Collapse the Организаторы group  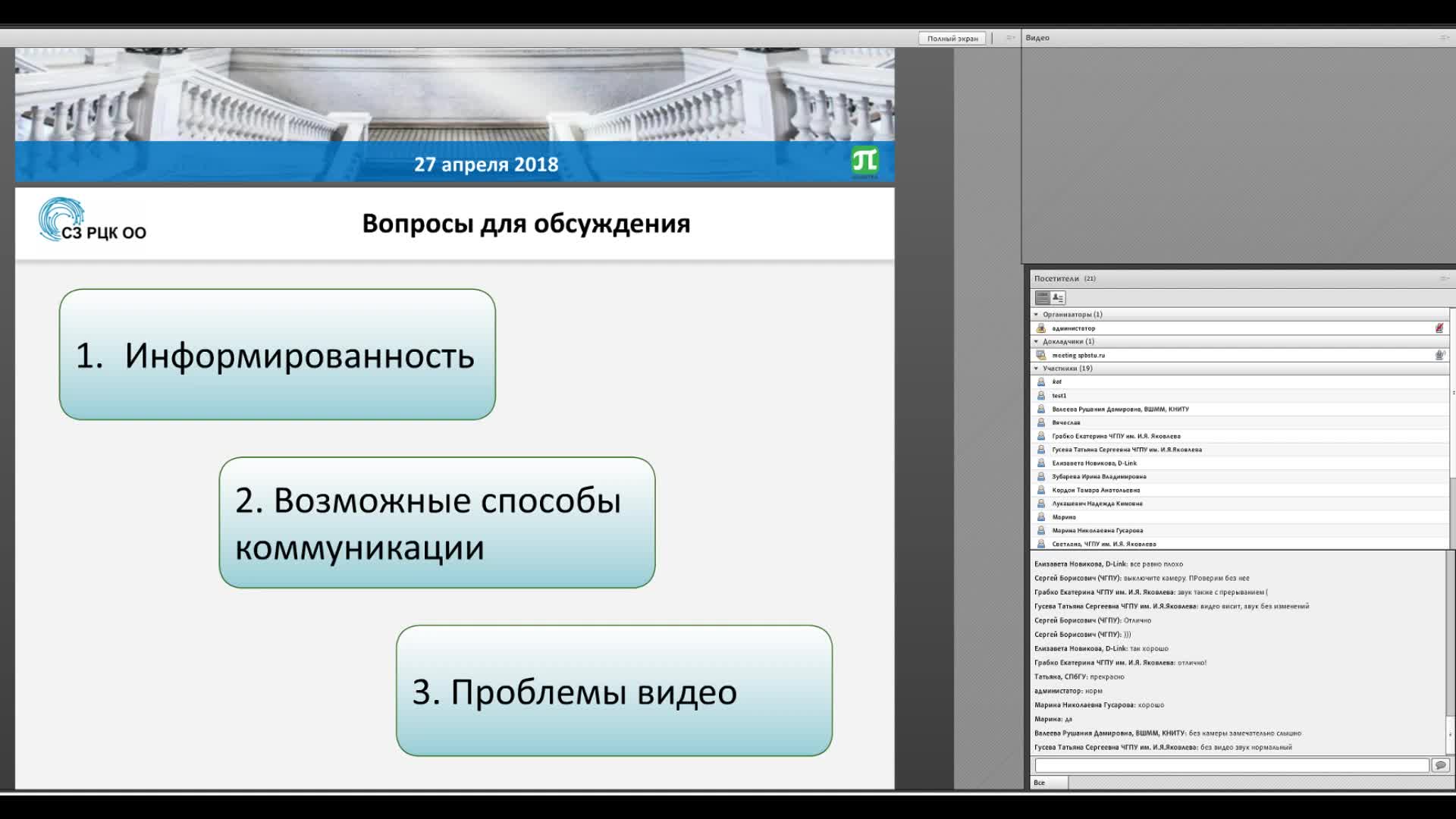click(1037, 314)
